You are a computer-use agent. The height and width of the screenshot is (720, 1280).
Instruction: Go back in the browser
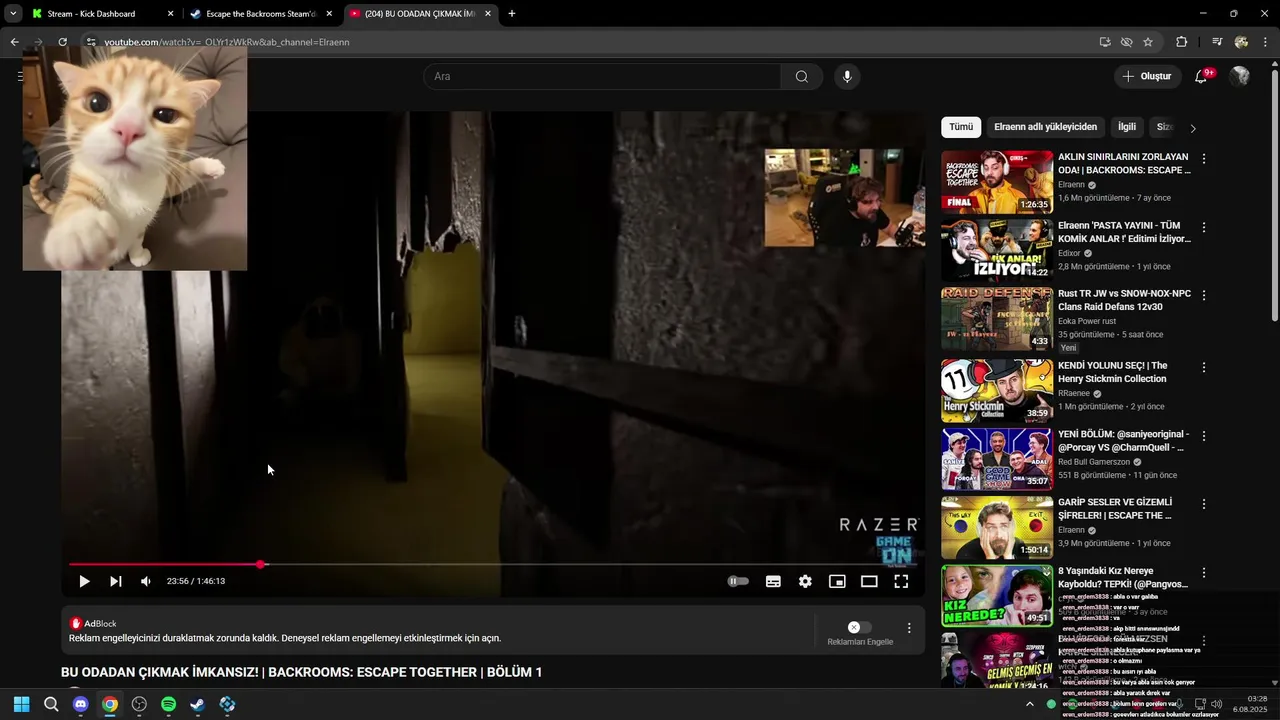(14, 42)
